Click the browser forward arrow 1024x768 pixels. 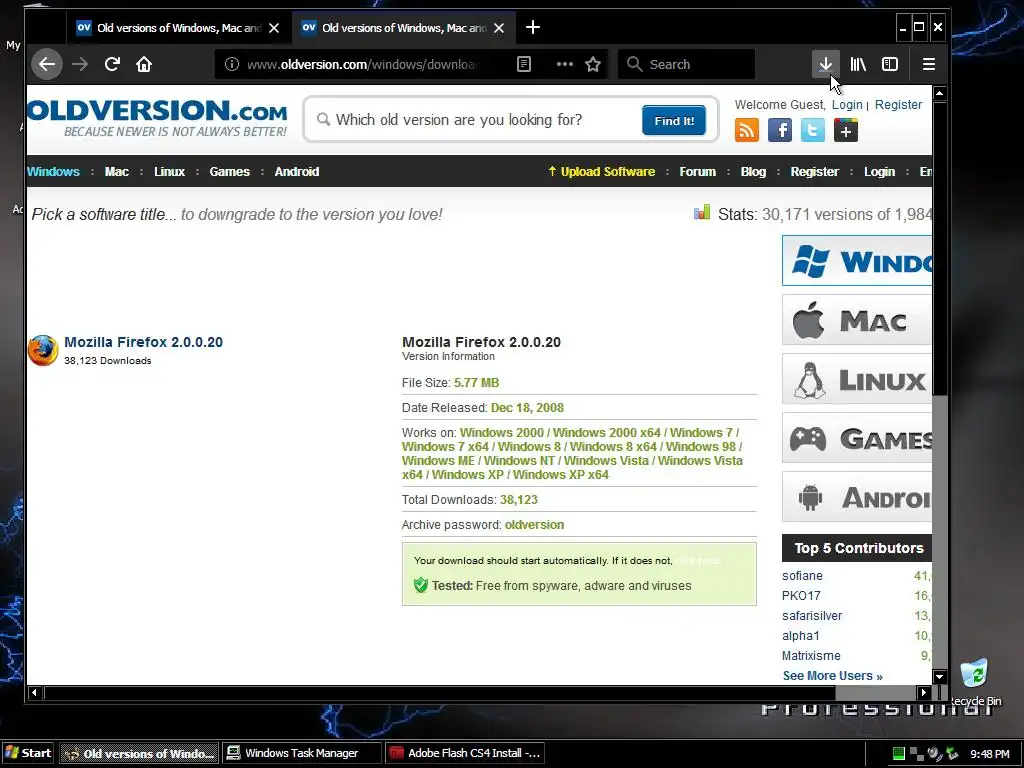point(80,64)
